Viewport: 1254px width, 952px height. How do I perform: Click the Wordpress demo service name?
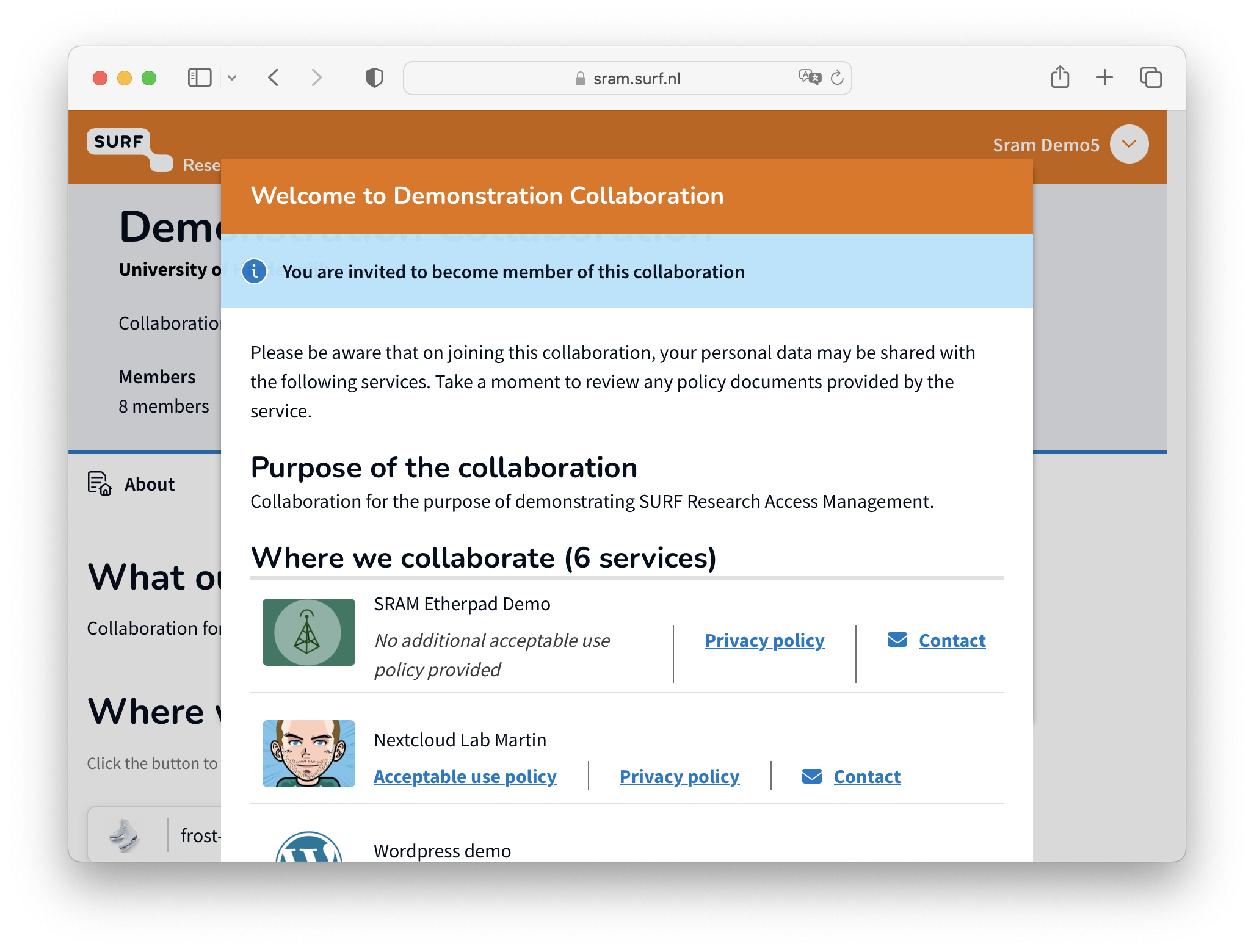442,851
